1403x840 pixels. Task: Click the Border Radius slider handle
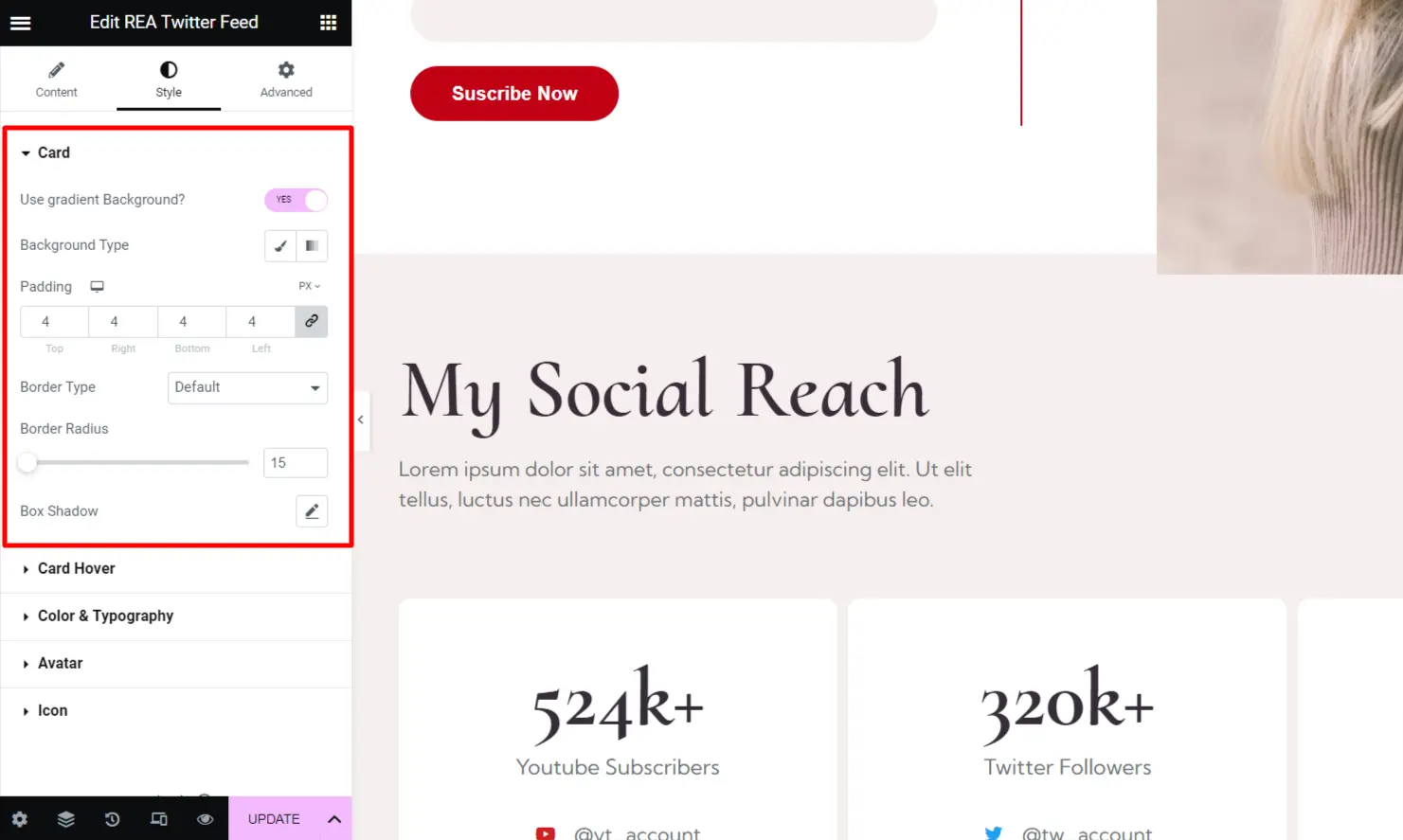tap(27, 462)
